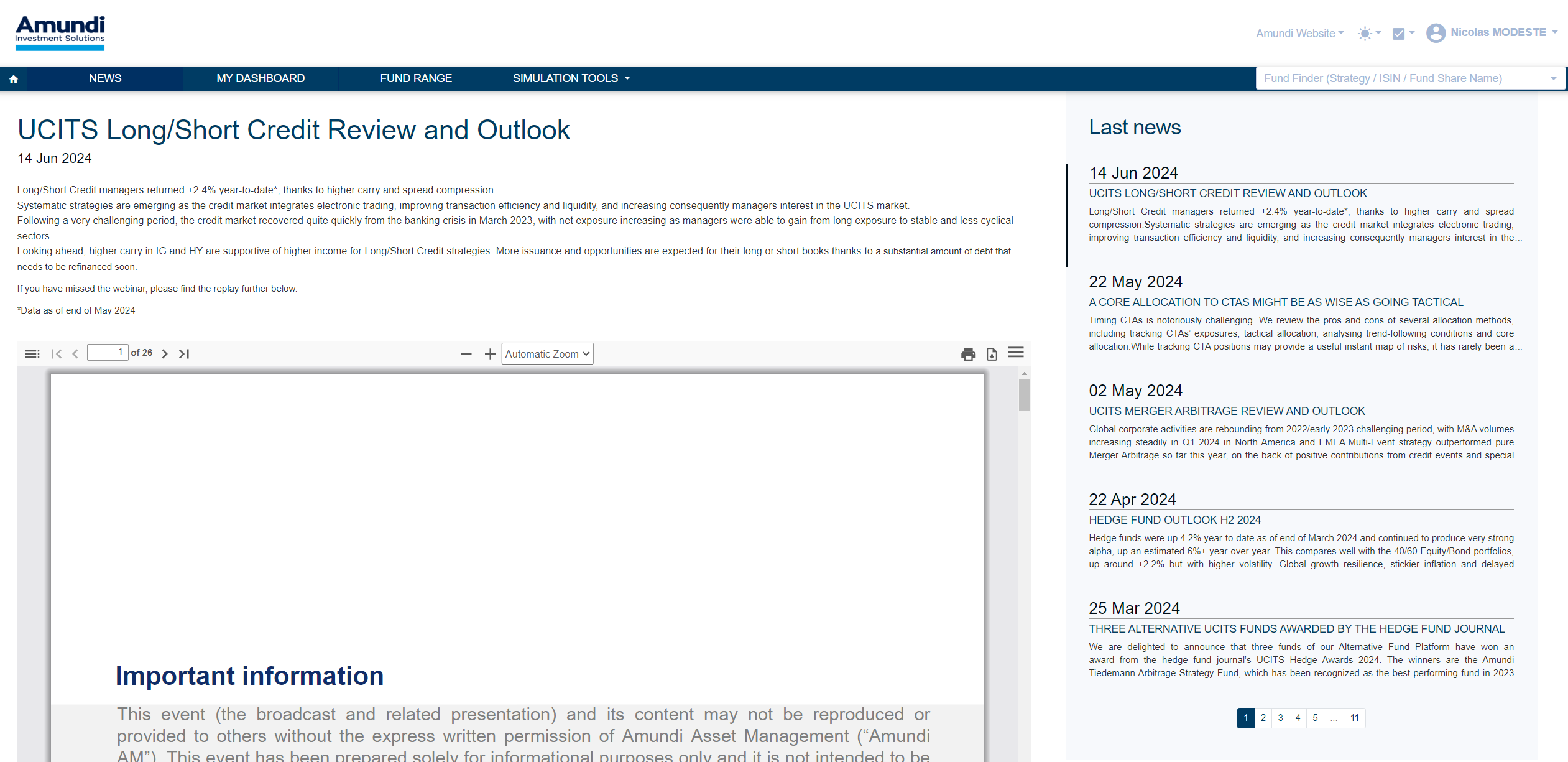This screenshot has height=762, width=1568.
Task: Go to the previous PDF page
Action: [75, 354]
